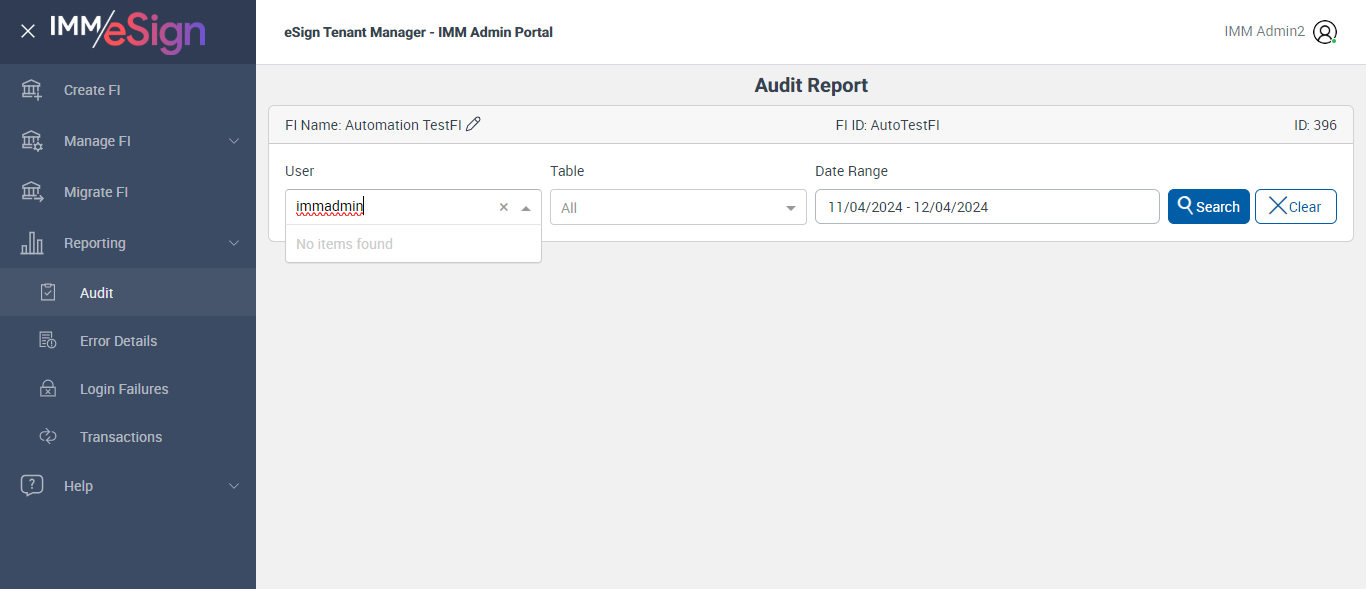
Task: Click the Migrate FI bank icon
Action: tap(32, 192)
